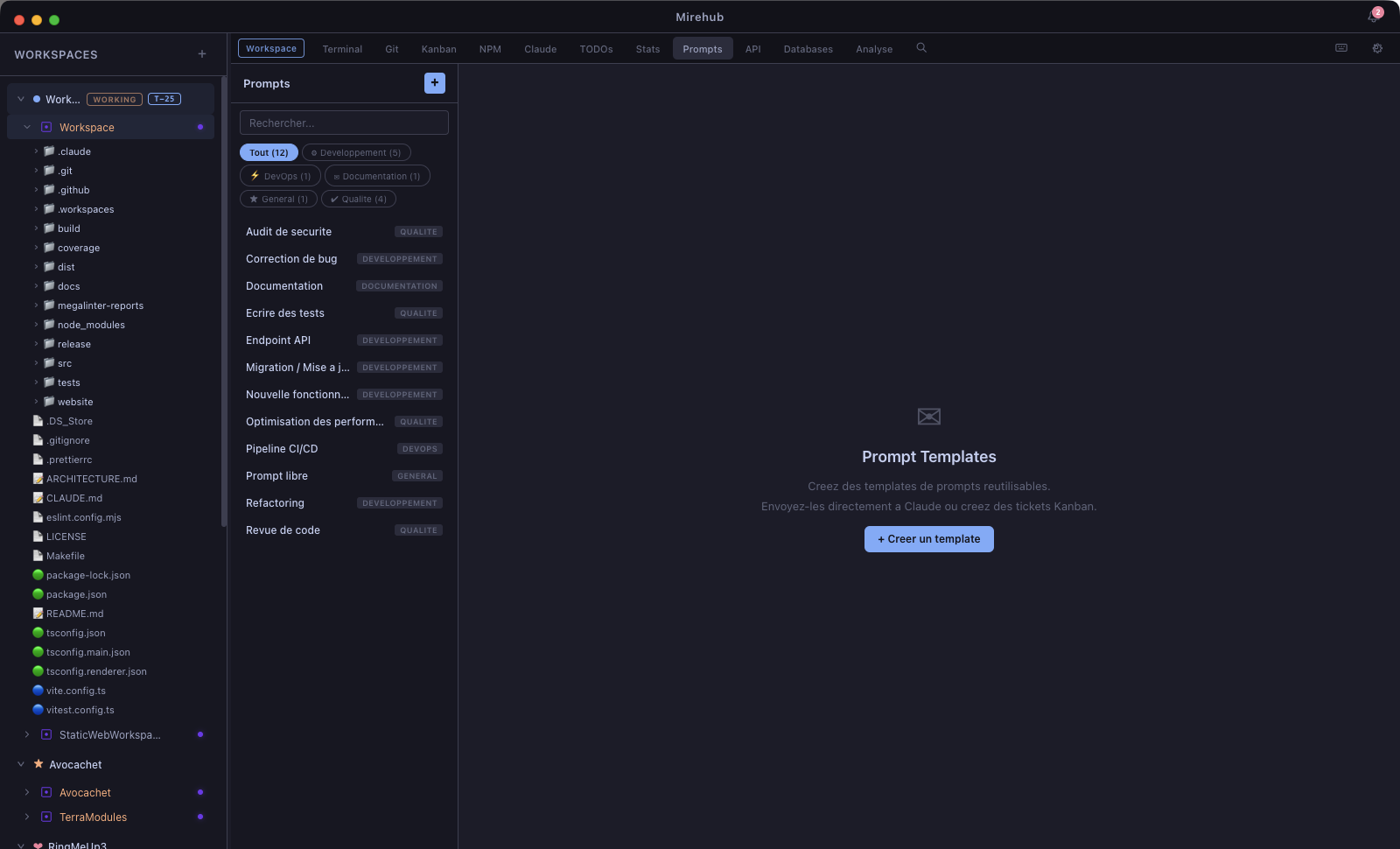Click the sidebar vertical scrollbar
The width and height of the screenshot is (1400, 849).
pos(224,298)
